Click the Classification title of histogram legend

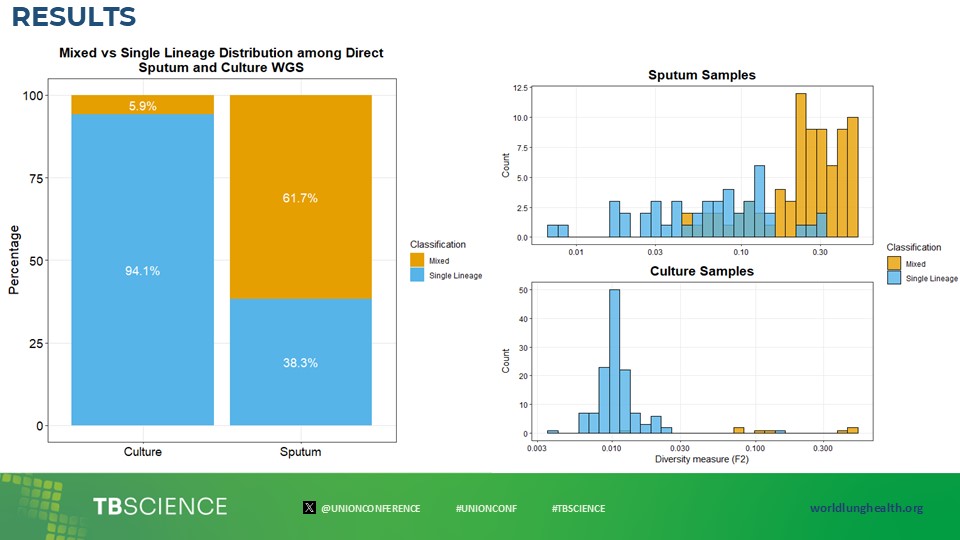(913, 247)
